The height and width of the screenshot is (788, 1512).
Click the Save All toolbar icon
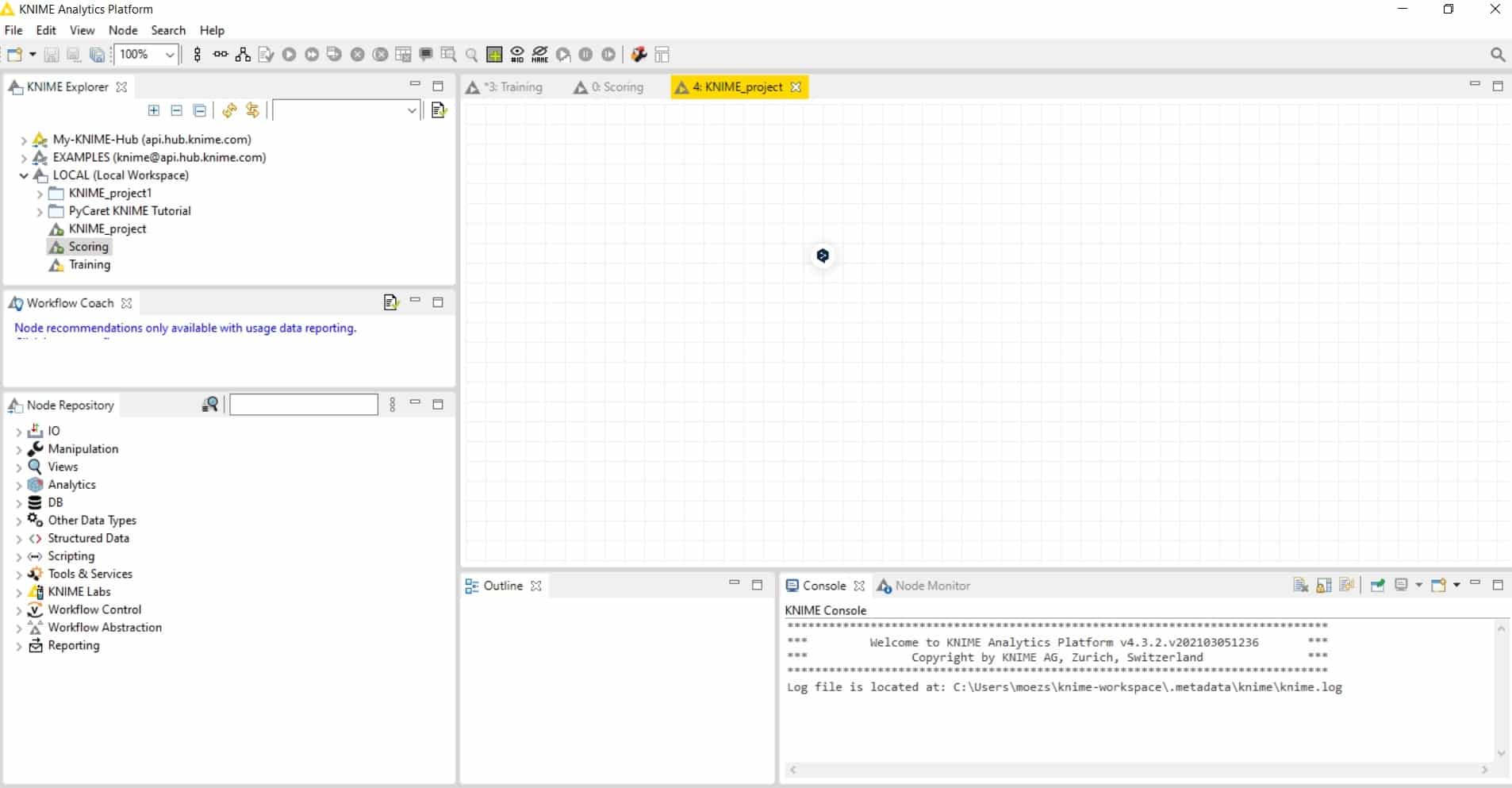tap(97, 55)
